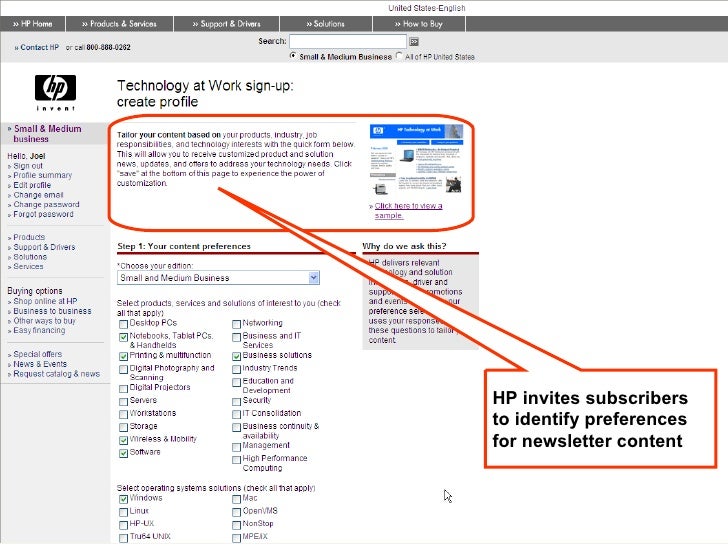Screen dimensions: 728x546
Task: Click the 'Click here to view a sample' link
Action: [408, 211]
